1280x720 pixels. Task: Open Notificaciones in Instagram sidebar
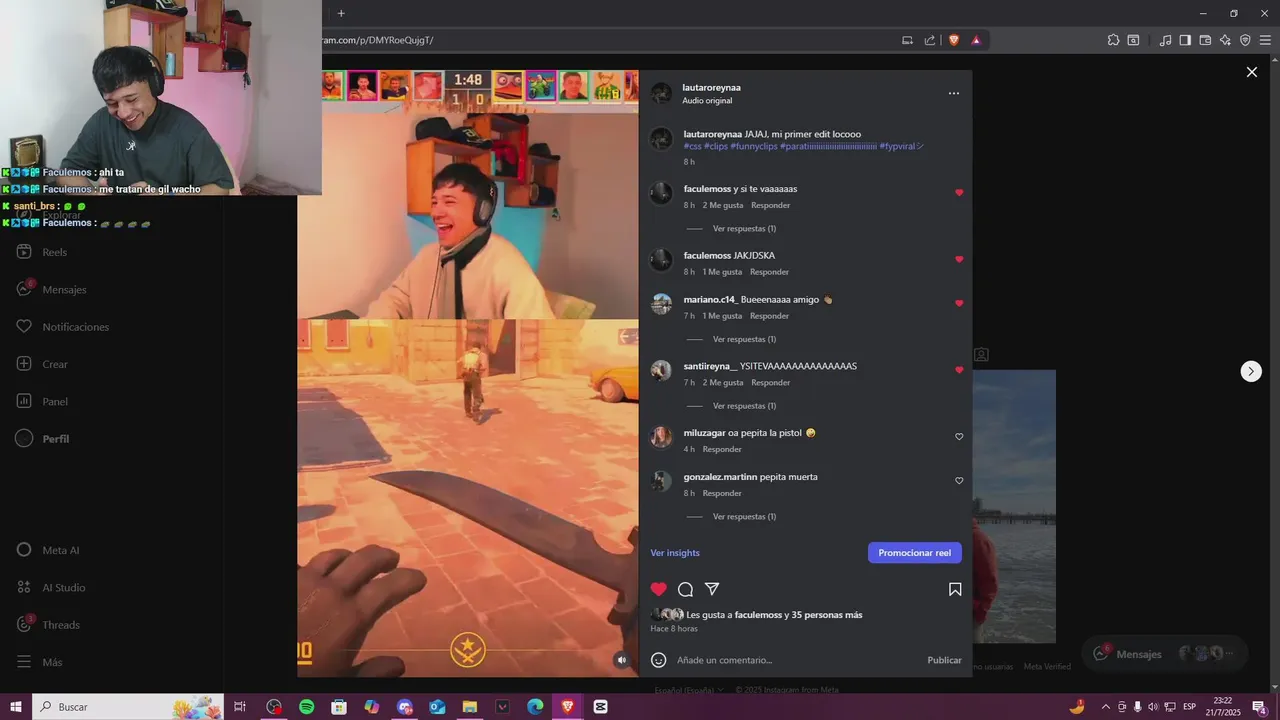click(62, 327)
